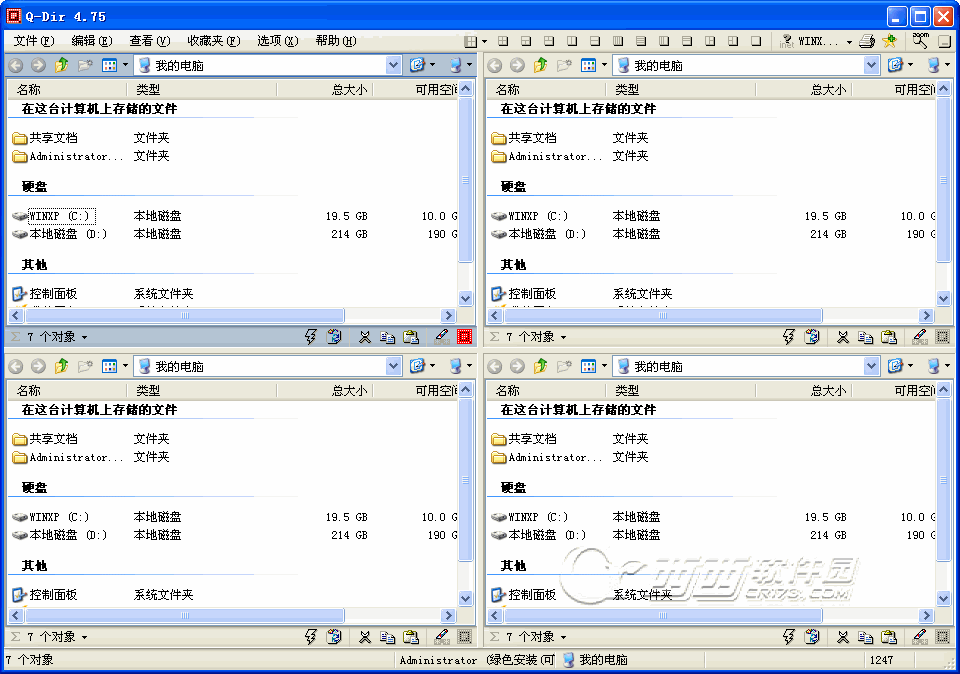Switch to the two stacked panes layout

coord(595,41)
